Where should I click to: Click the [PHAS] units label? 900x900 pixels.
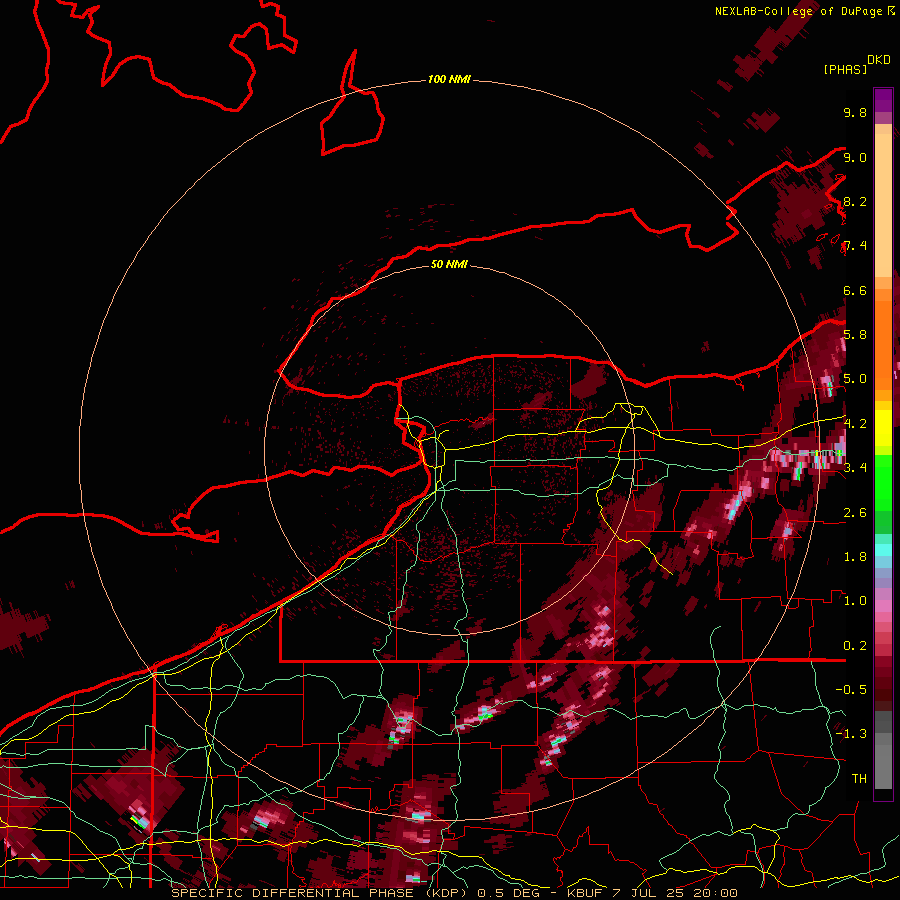click(845, 69)
